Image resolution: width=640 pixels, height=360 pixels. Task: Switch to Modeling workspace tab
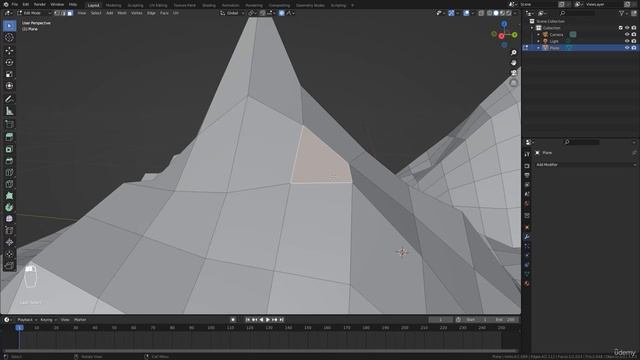[113, 5]
